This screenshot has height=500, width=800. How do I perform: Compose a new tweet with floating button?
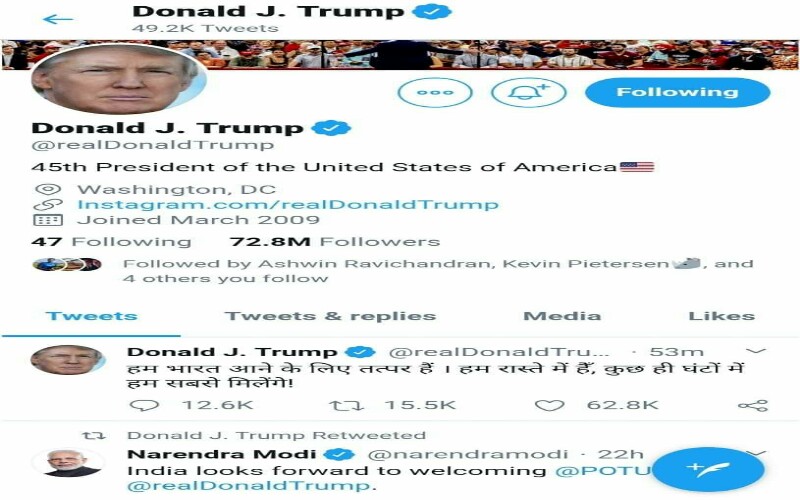point(708,469)
